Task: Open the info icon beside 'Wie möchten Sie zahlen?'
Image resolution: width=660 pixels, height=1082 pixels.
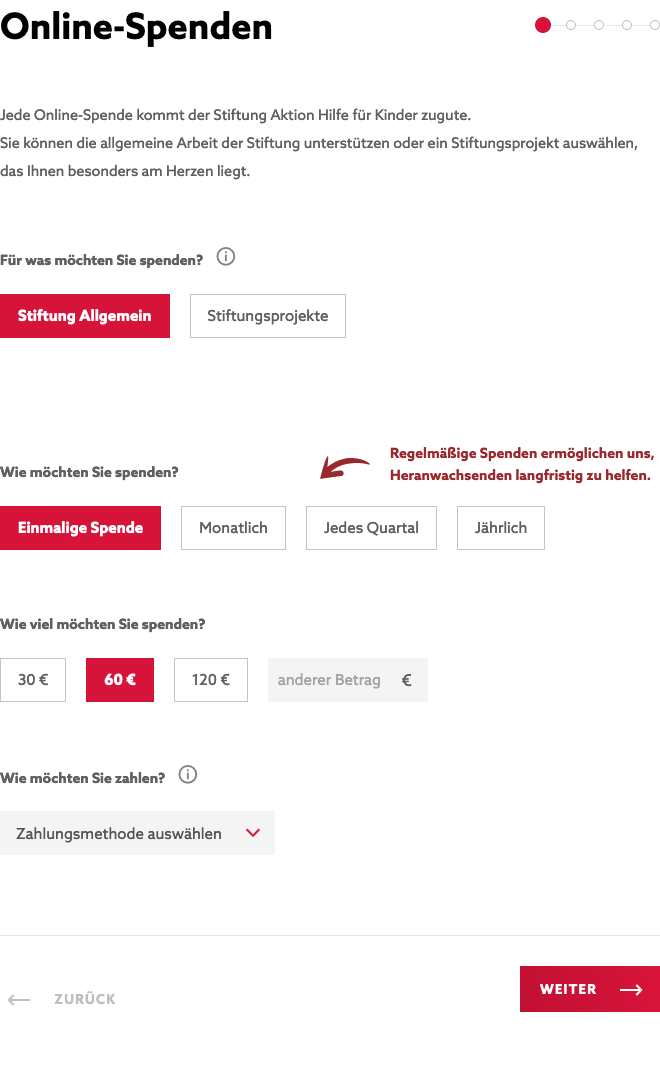Action: pos(187,775)
